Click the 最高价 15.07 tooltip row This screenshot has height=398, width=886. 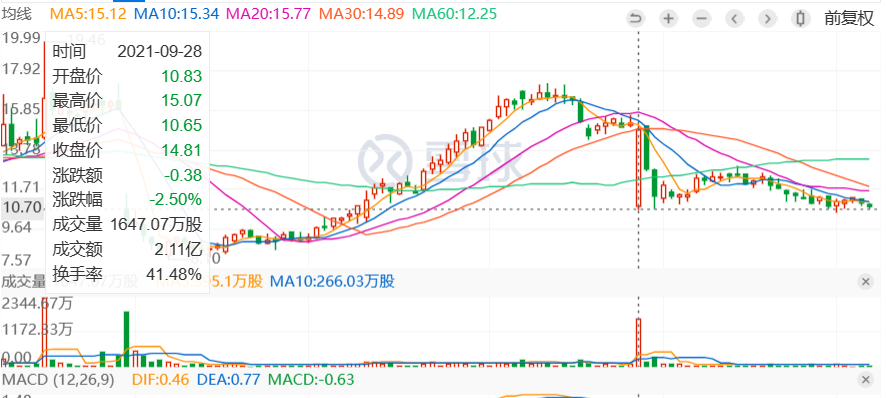click(127, 101)
